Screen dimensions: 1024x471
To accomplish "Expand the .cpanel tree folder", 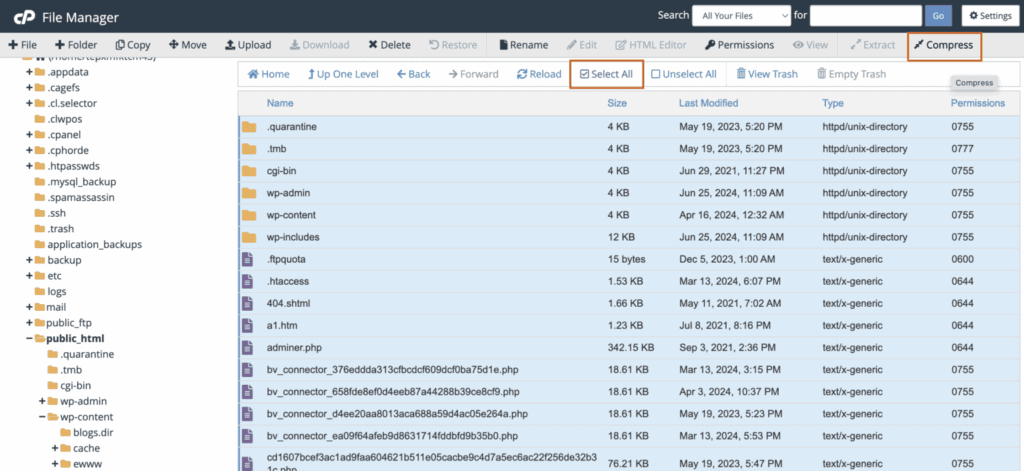I will (x=29, y=135).
